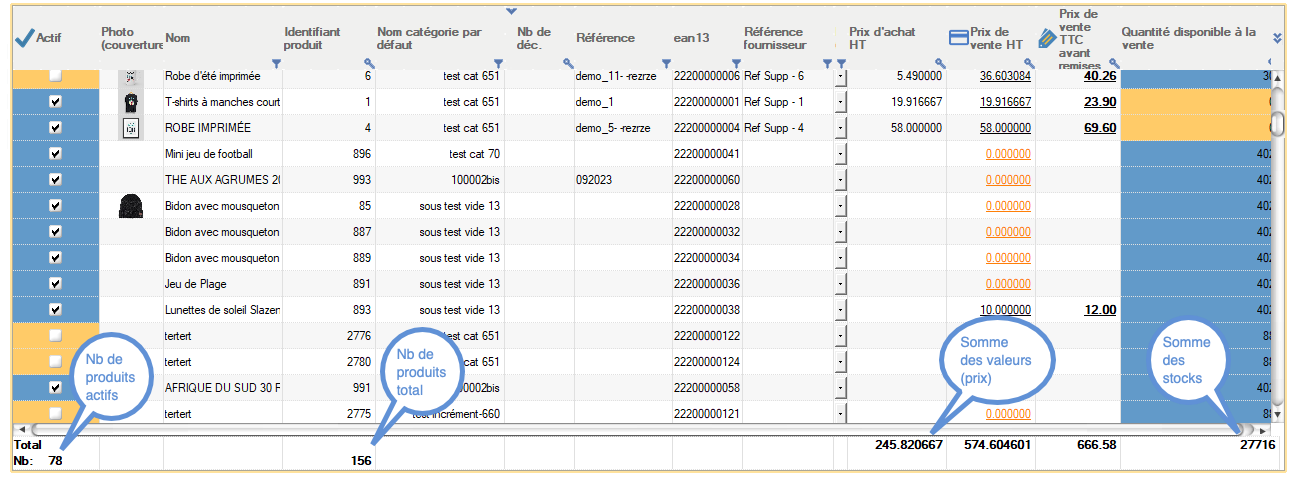Toggle Actif checkbox for Lunettes de soleil Slazer
The height and width of the screenshot is (493, 1291).
56,310
